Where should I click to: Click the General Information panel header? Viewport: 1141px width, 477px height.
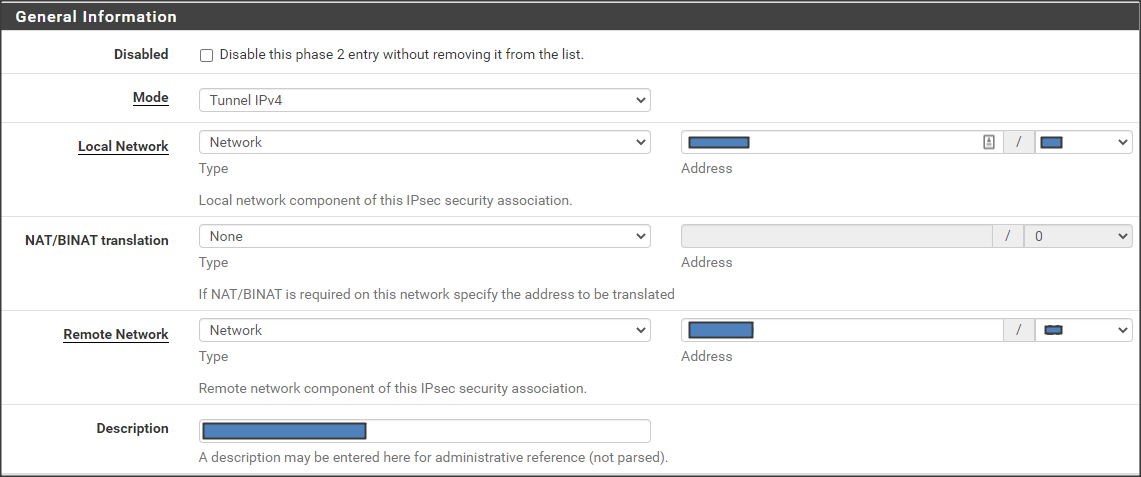[96, 17]
